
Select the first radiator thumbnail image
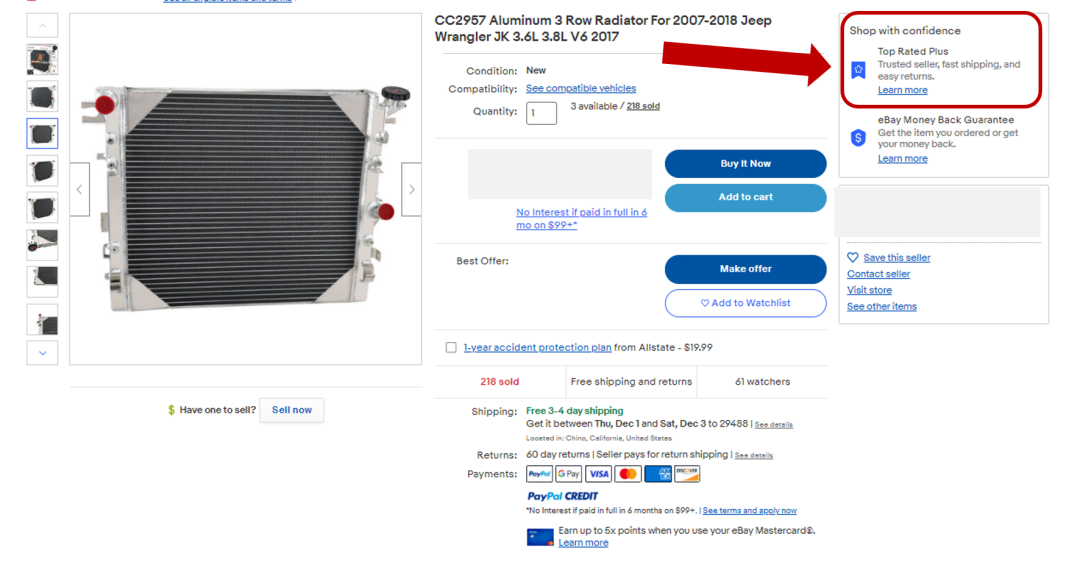(42, 60)
